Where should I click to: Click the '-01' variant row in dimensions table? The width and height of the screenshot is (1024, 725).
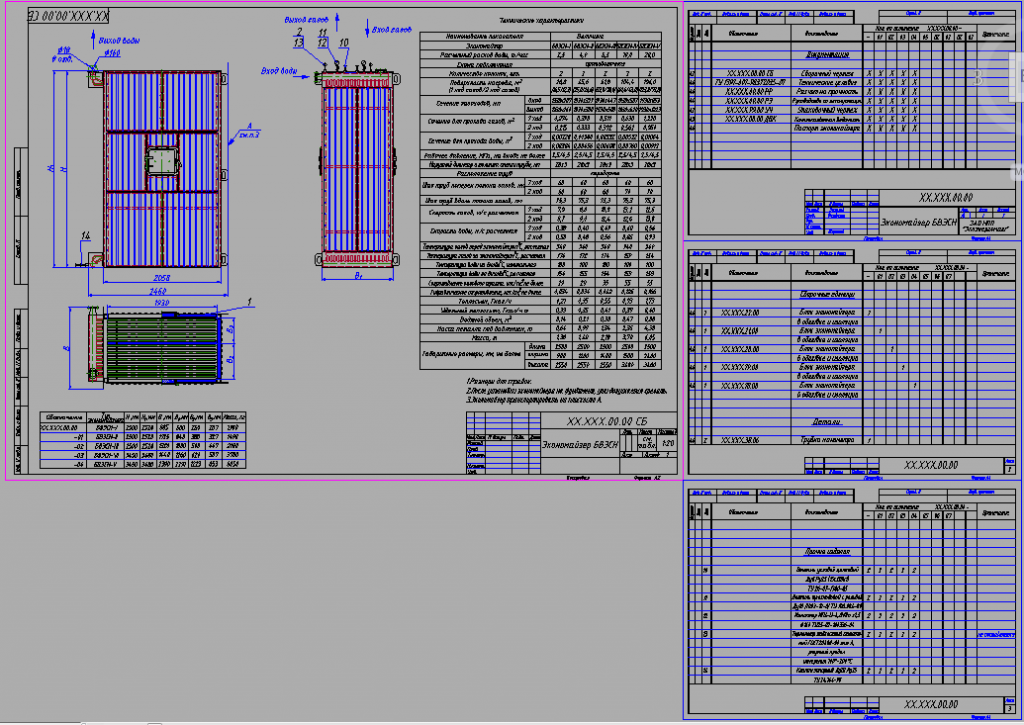pyautogui.click(x=143, y=437)
